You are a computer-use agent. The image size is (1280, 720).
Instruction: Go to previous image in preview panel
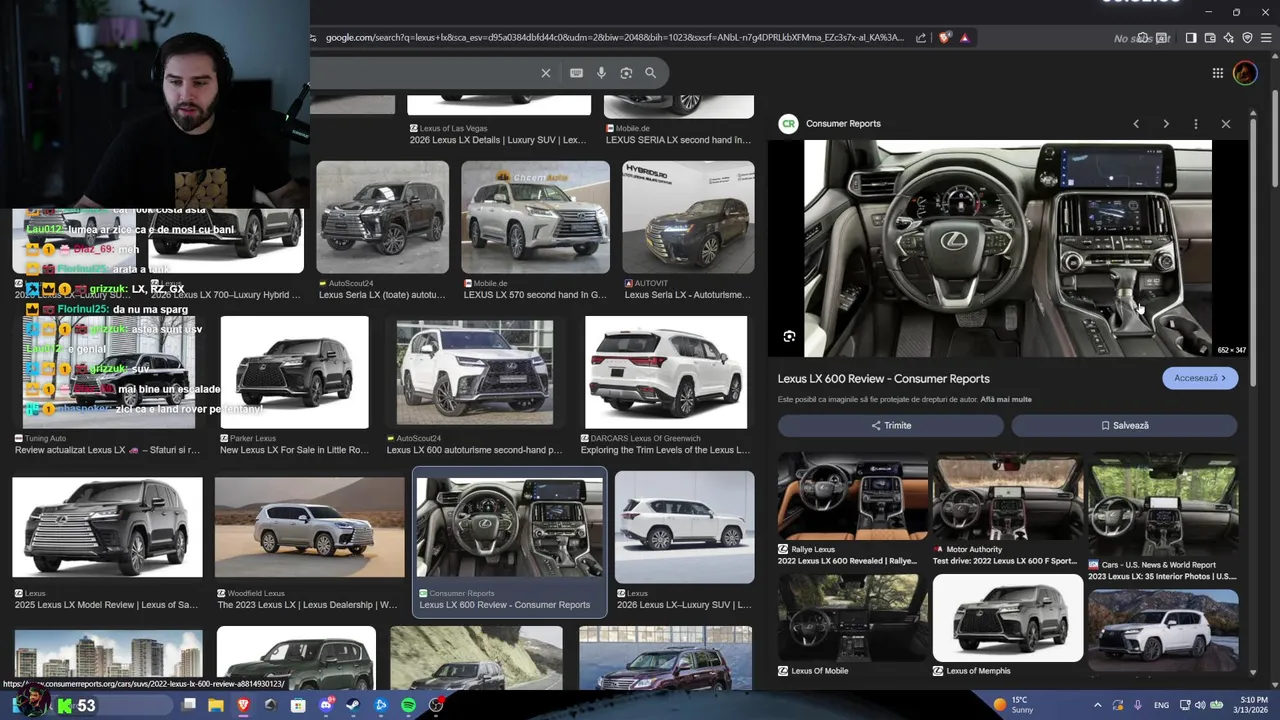[1136, 124]
